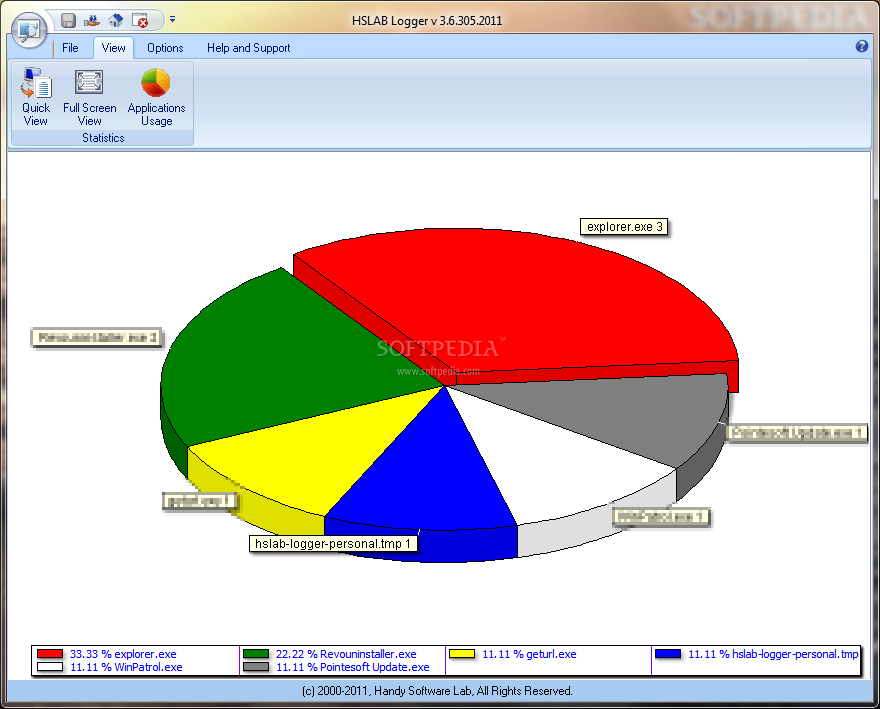880x709 pixels.
Task: Select the View ribbon tab
Action: (x=113, y=48)
